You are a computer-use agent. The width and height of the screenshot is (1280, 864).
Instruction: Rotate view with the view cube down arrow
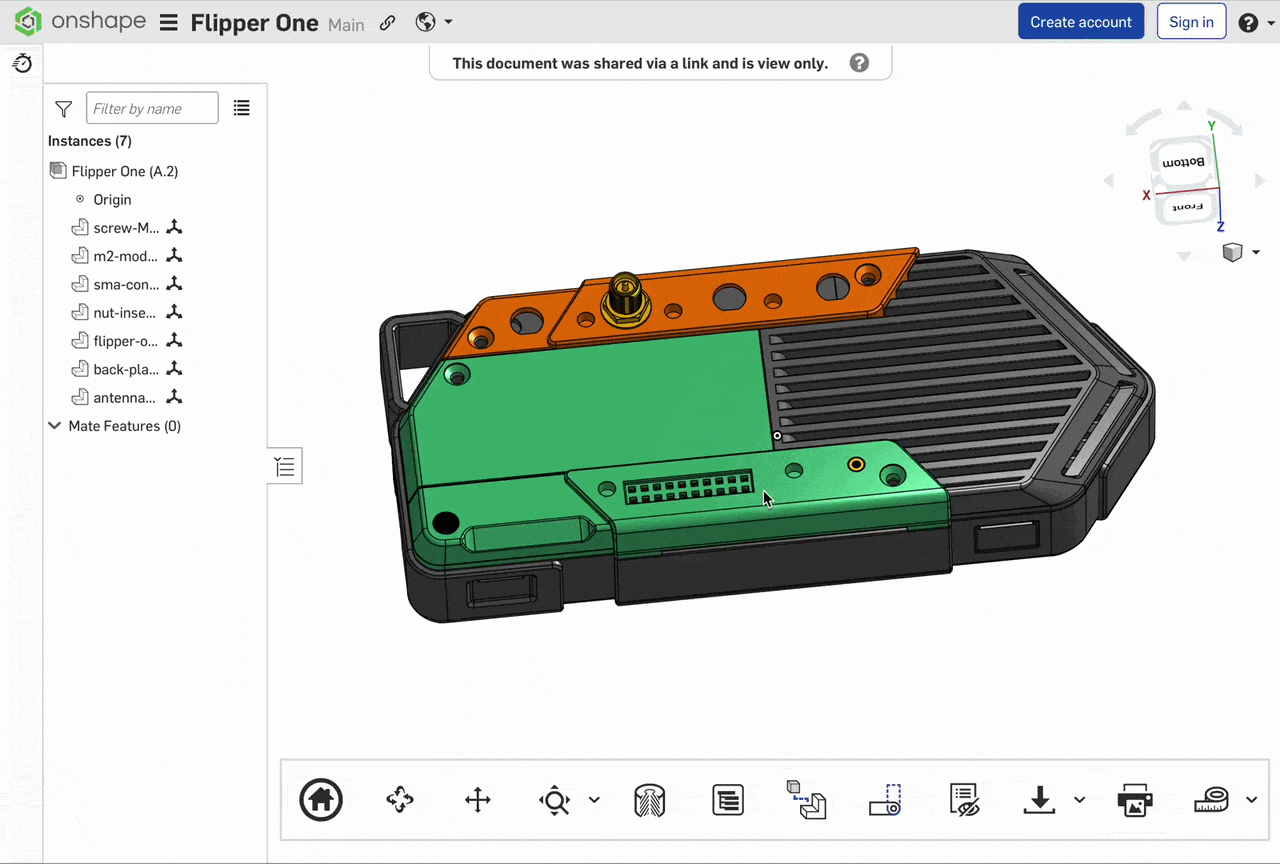(x=1184, y=256)
